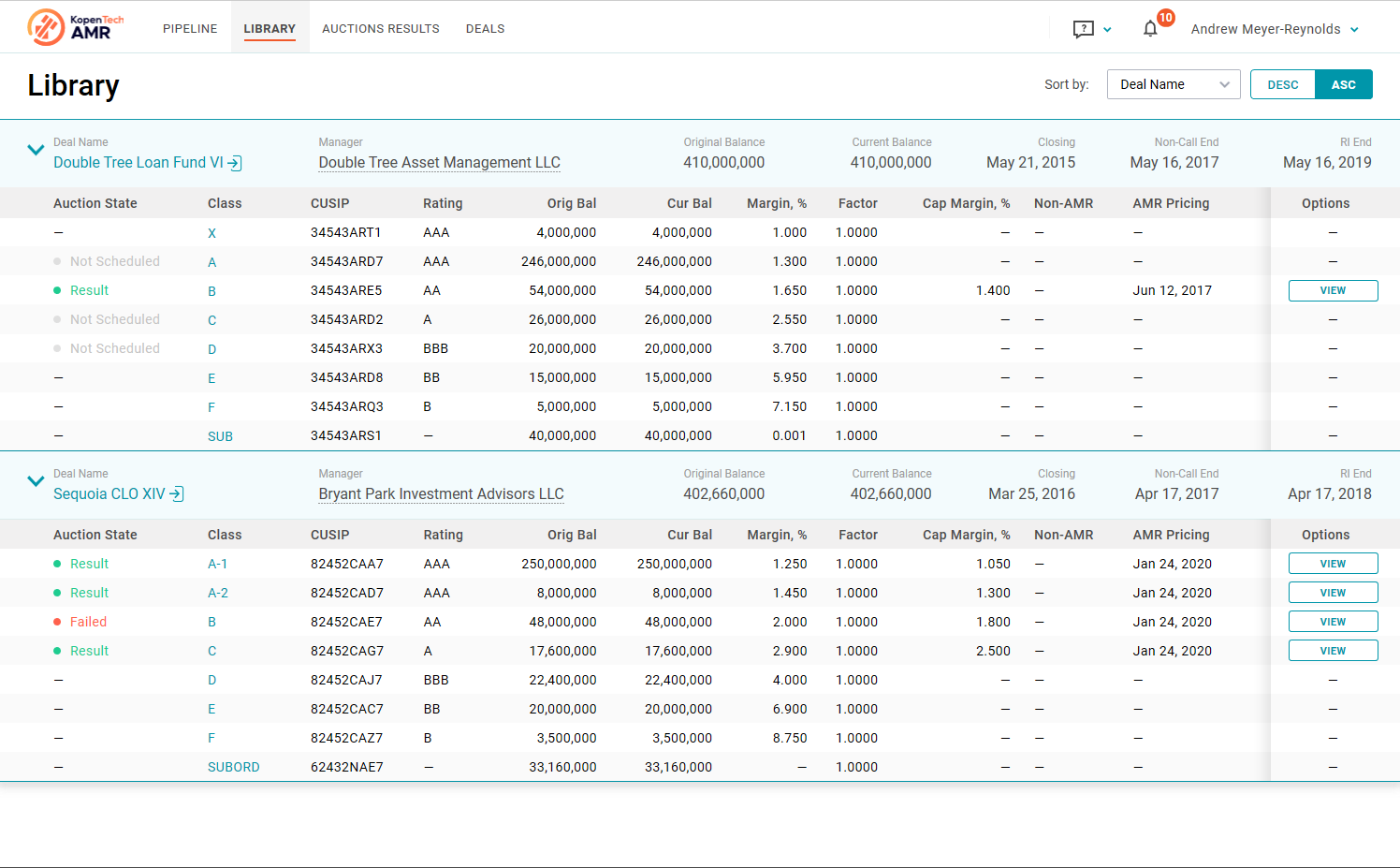Open class B with CUSIP 34543ARE5
The image size is (1400, 868).
coord(211,291)
